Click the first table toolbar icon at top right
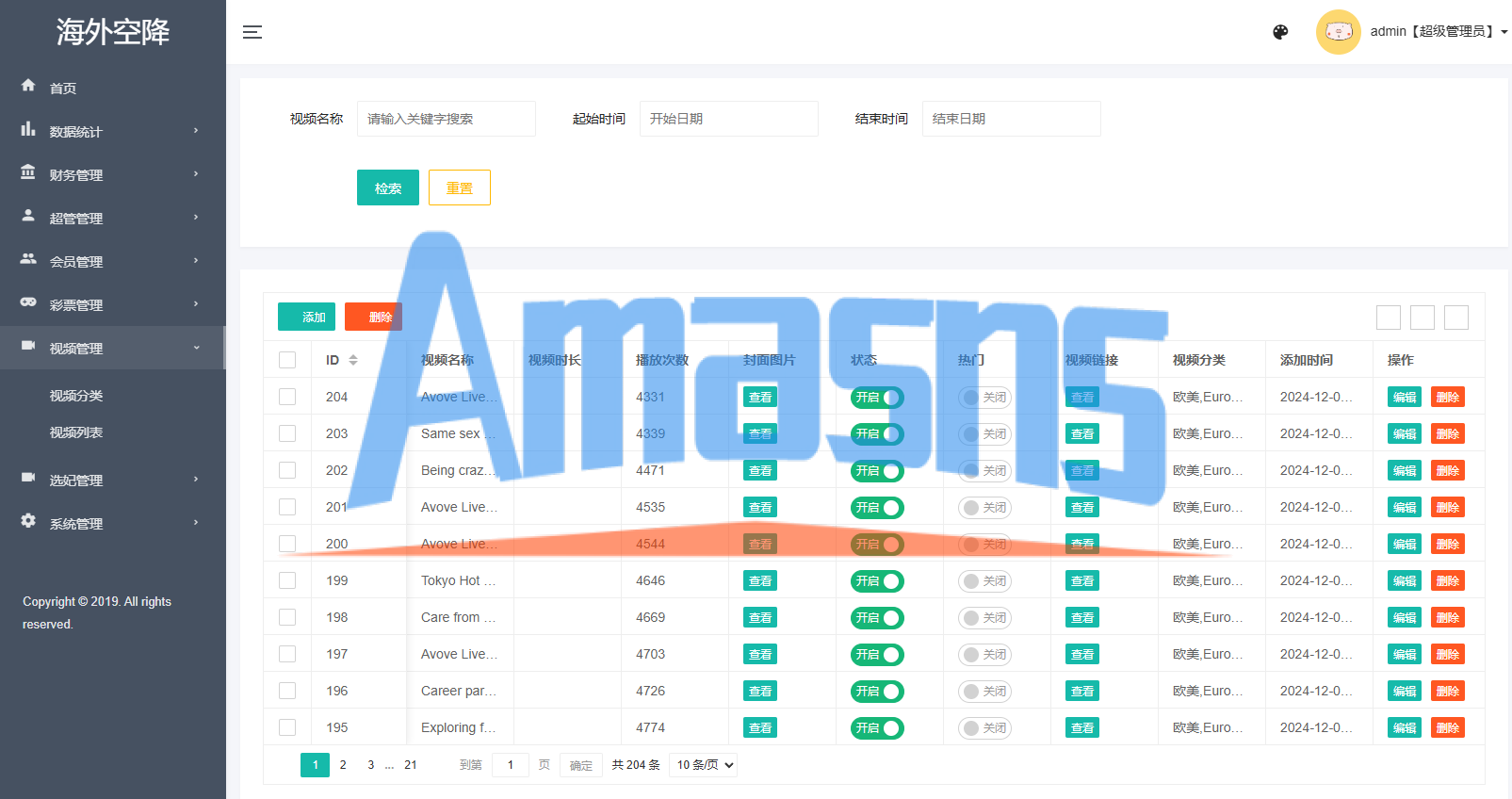 pos(1389,318)
